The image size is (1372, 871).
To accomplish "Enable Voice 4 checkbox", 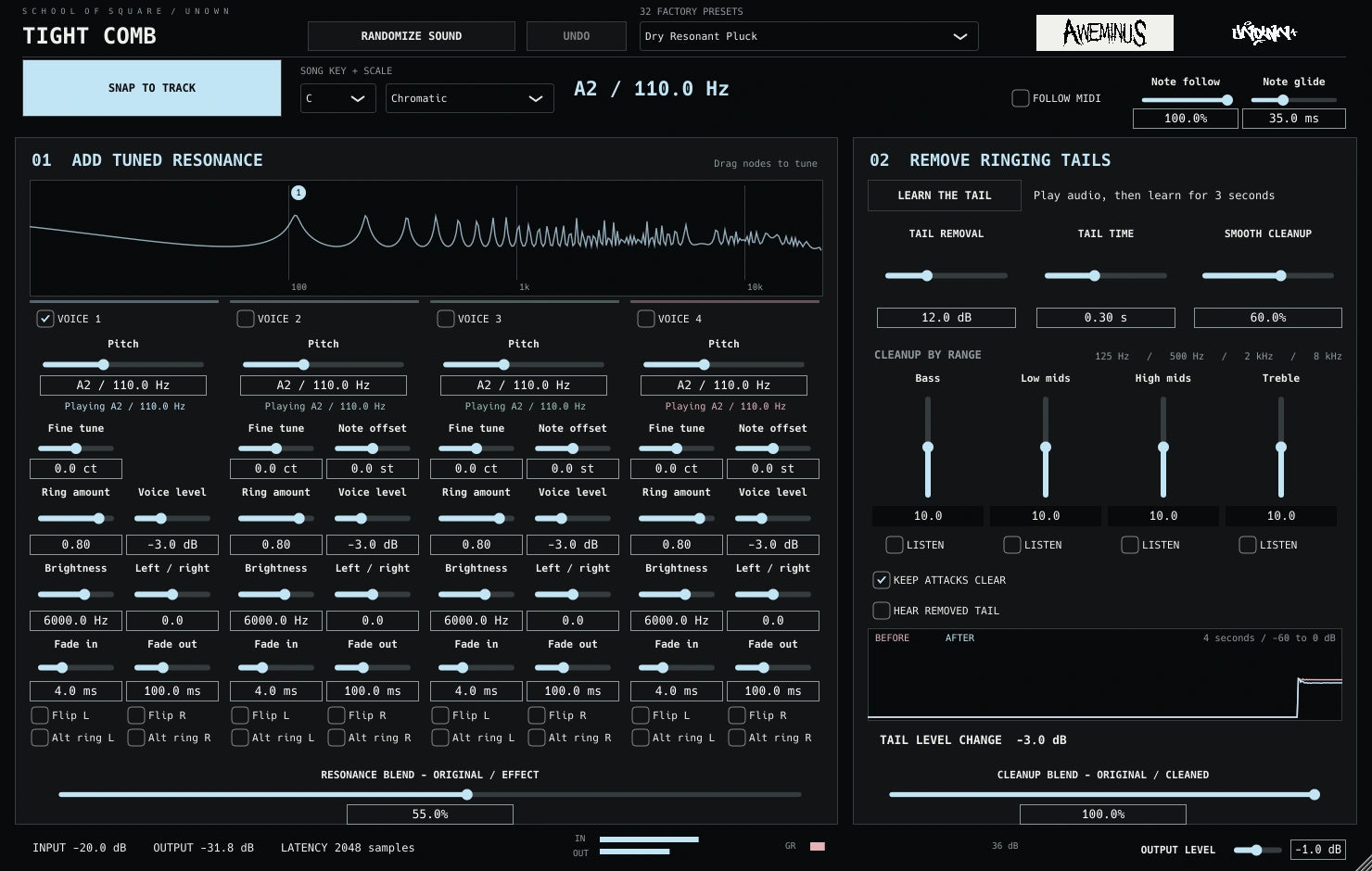I will 646,319.
